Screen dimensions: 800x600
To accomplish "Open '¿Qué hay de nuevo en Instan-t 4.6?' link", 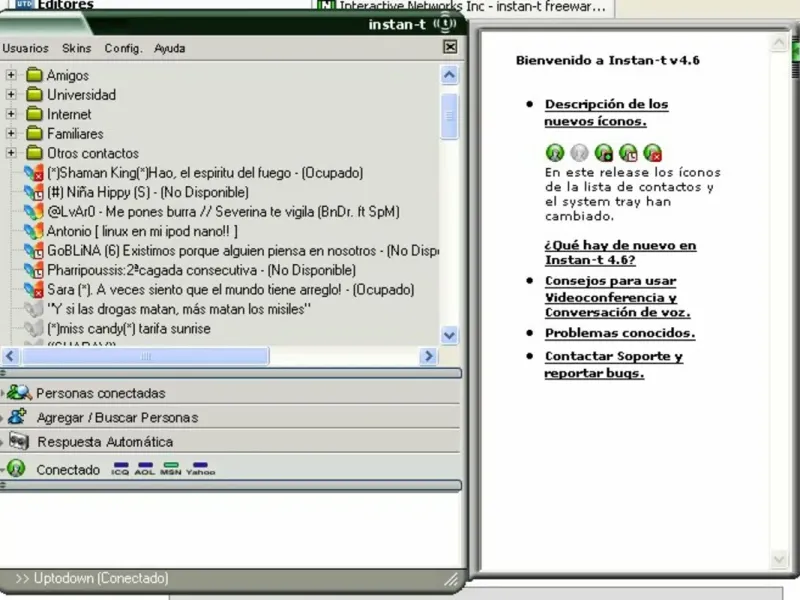I will pos(620,252).
